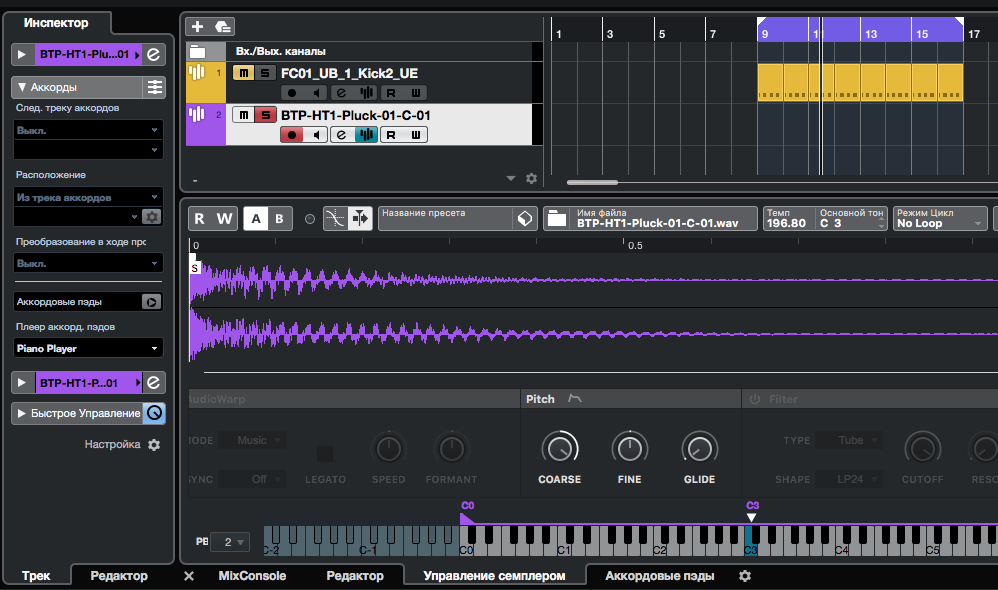
Task: Collapse the Аккорды inspector section
Action: tap(22, 87)
